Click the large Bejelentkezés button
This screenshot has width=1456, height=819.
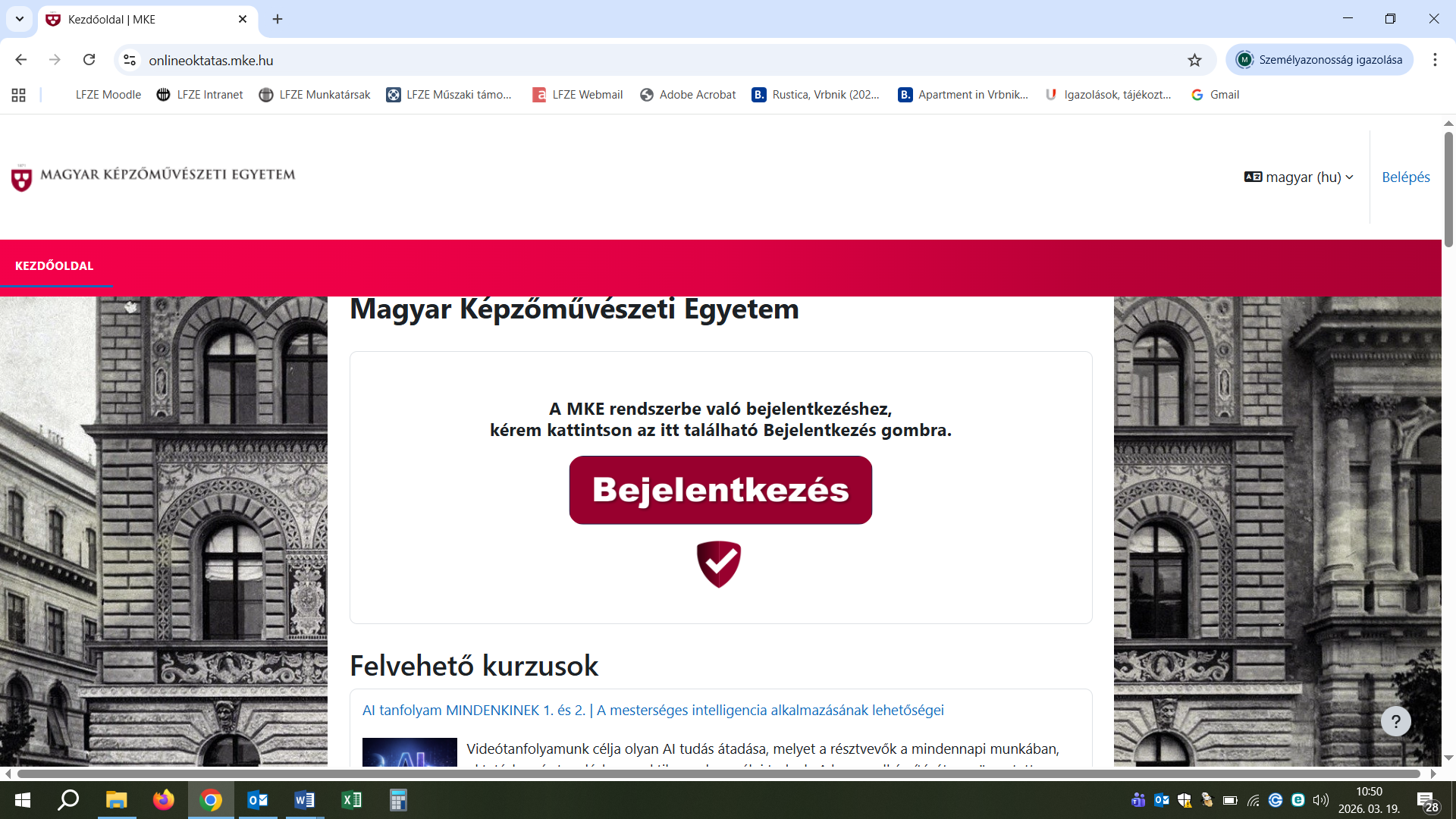pyautogui.click(x=720, y=490)
